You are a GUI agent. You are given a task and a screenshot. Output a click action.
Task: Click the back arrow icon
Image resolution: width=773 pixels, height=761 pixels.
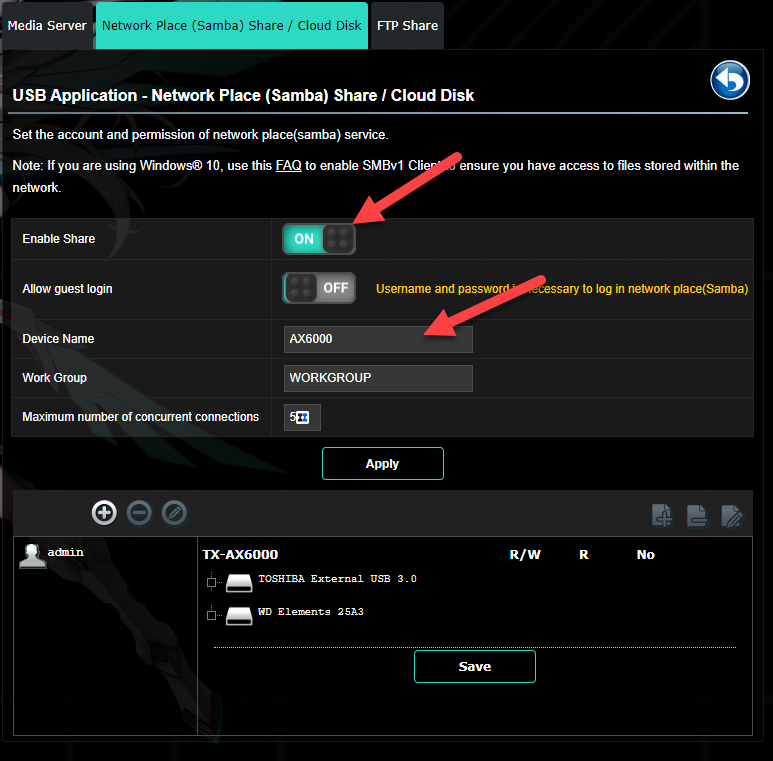pyautogui.click(x=730, y=81)
